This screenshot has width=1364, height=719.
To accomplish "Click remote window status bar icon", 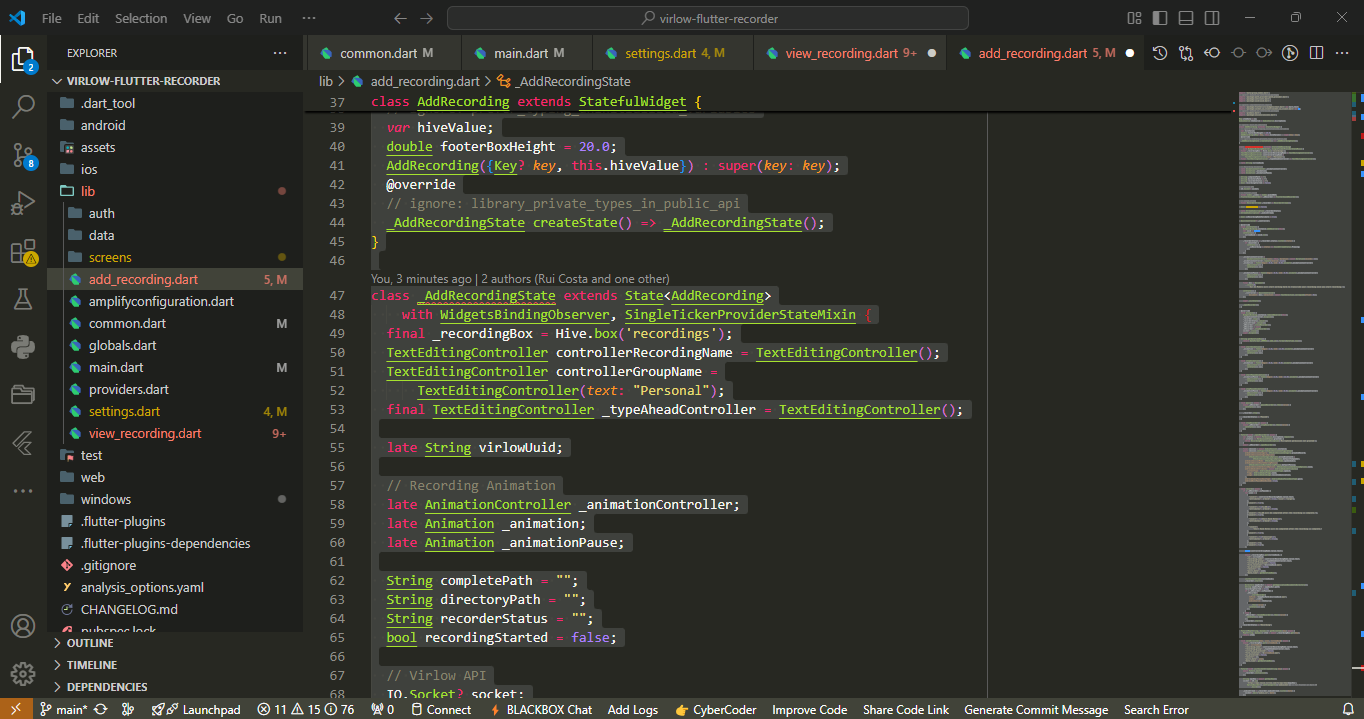I will (x=17, y=709).
